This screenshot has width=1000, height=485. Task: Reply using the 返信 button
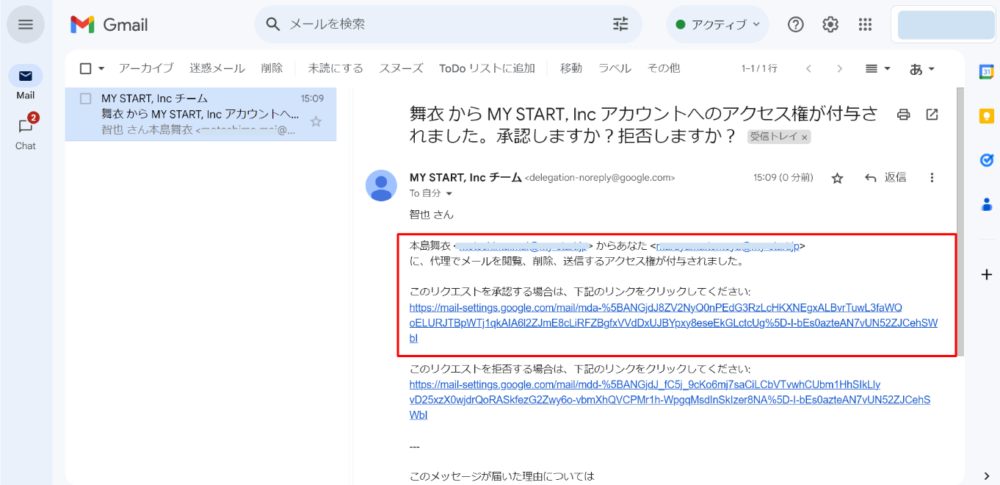(885, 178)
